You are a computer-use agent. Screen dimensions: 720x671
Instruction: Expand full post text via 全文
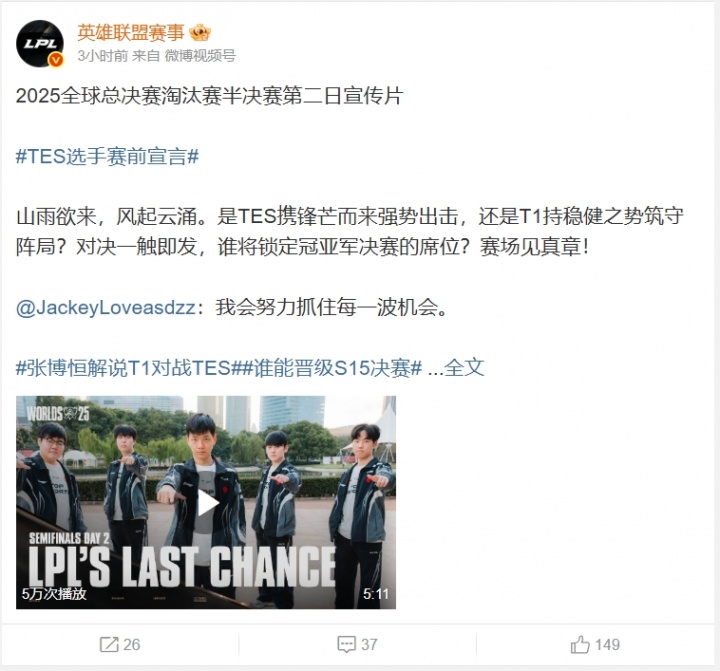(464, 368)
